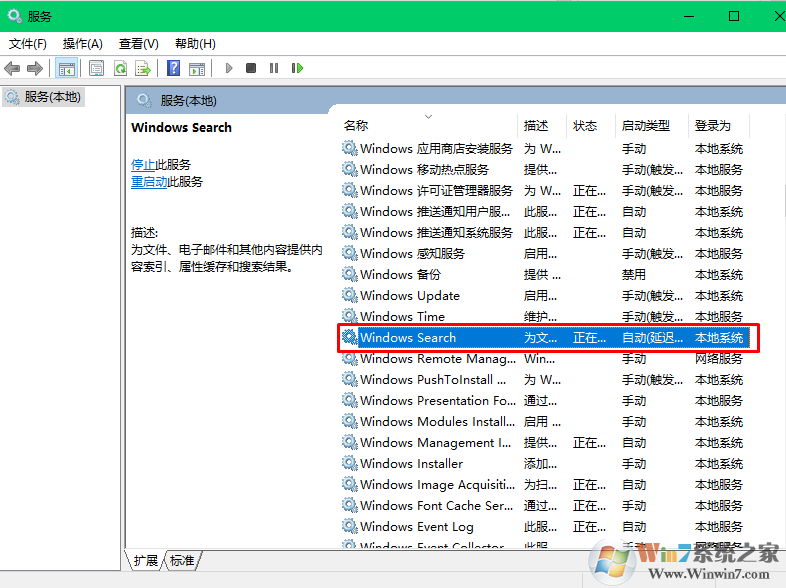Click 禁用 startup type of Windows 备份
This screenshot has width=786, height=588.
634,274
